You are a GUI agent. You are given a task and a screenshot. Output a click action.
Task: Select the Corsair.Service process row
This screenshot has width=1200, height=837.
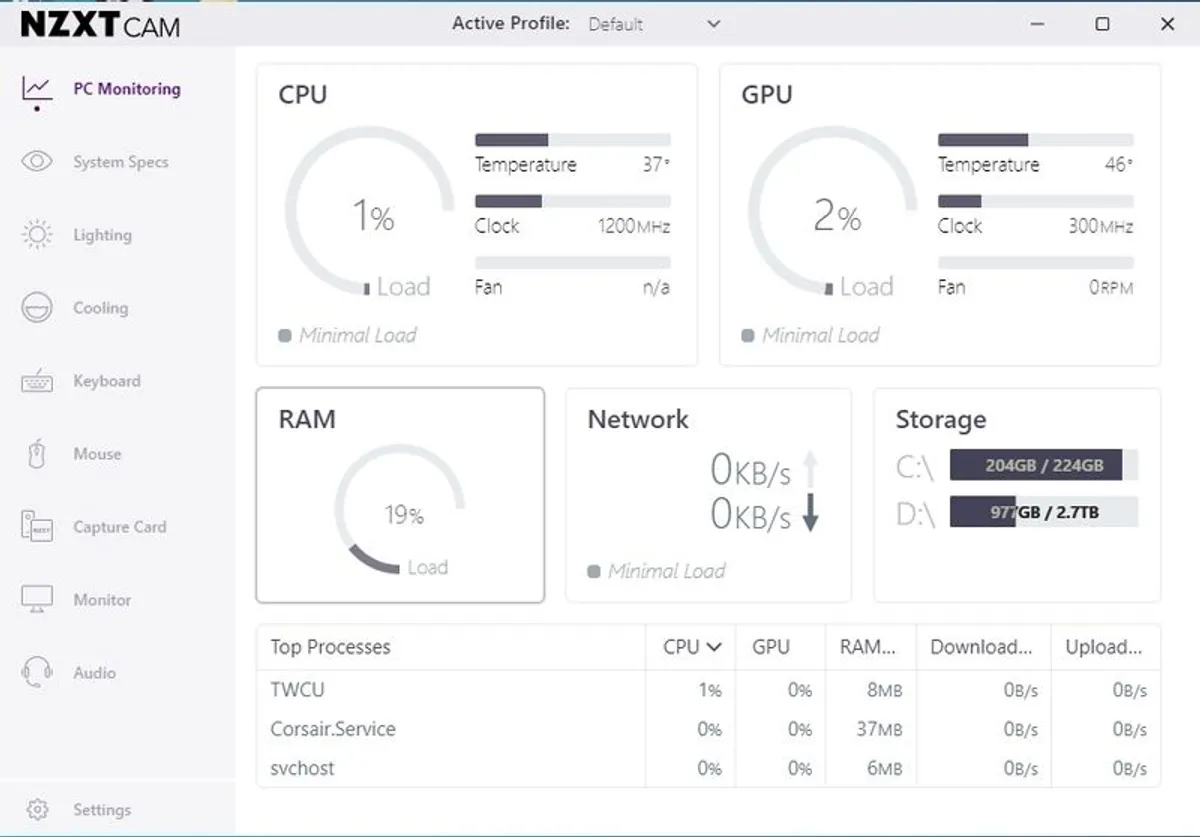point(708,729)
